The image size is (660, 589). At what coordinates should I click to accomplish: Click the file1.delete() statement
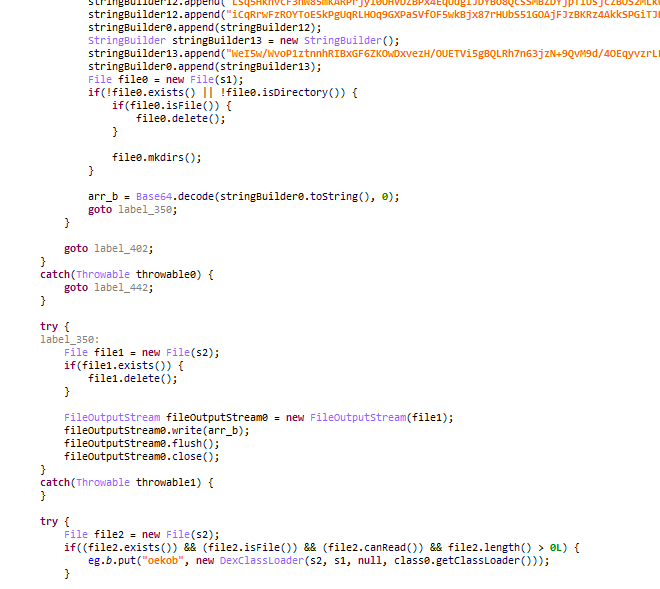coord(133,378)
